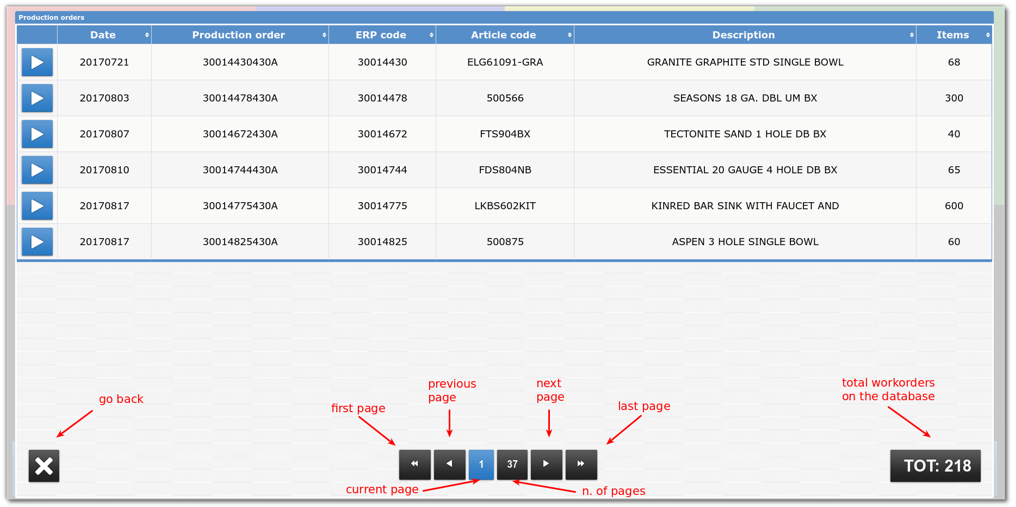Advance to the next page
The width and height of the screenshot is (1016, 507).
(x=546, y=464)
